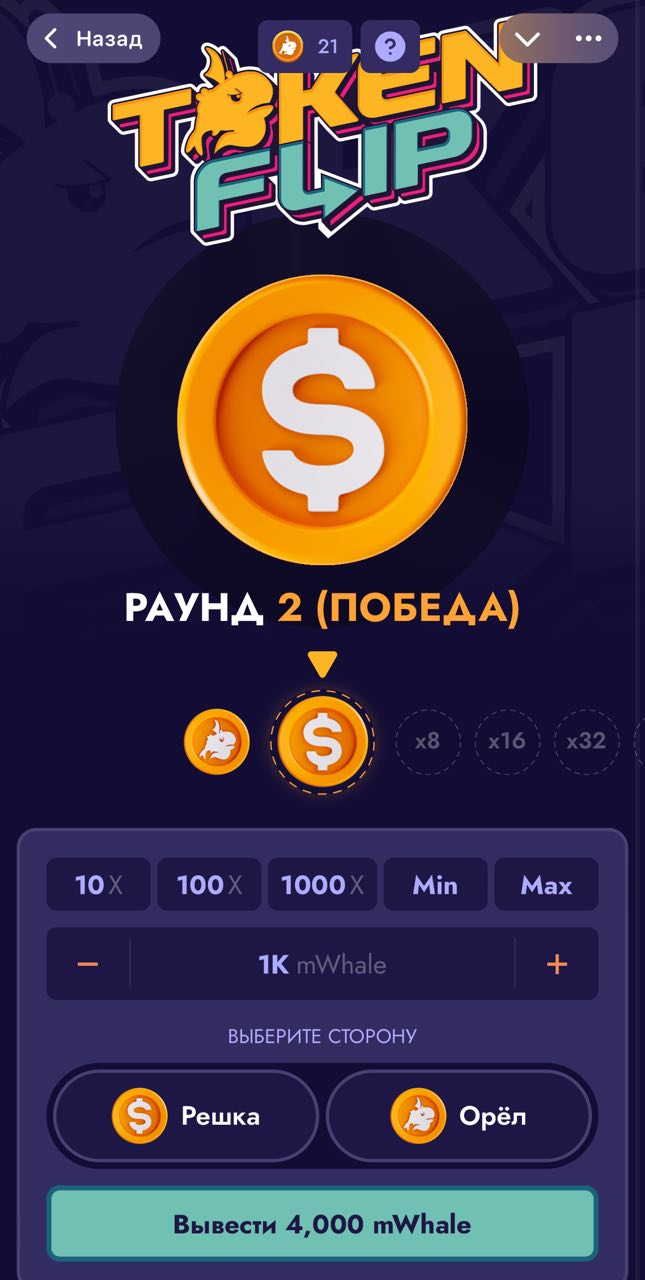This screenshot has width=645, height=1280.
Task: Click the x32 multiplier step
Action: coord(586,742)
